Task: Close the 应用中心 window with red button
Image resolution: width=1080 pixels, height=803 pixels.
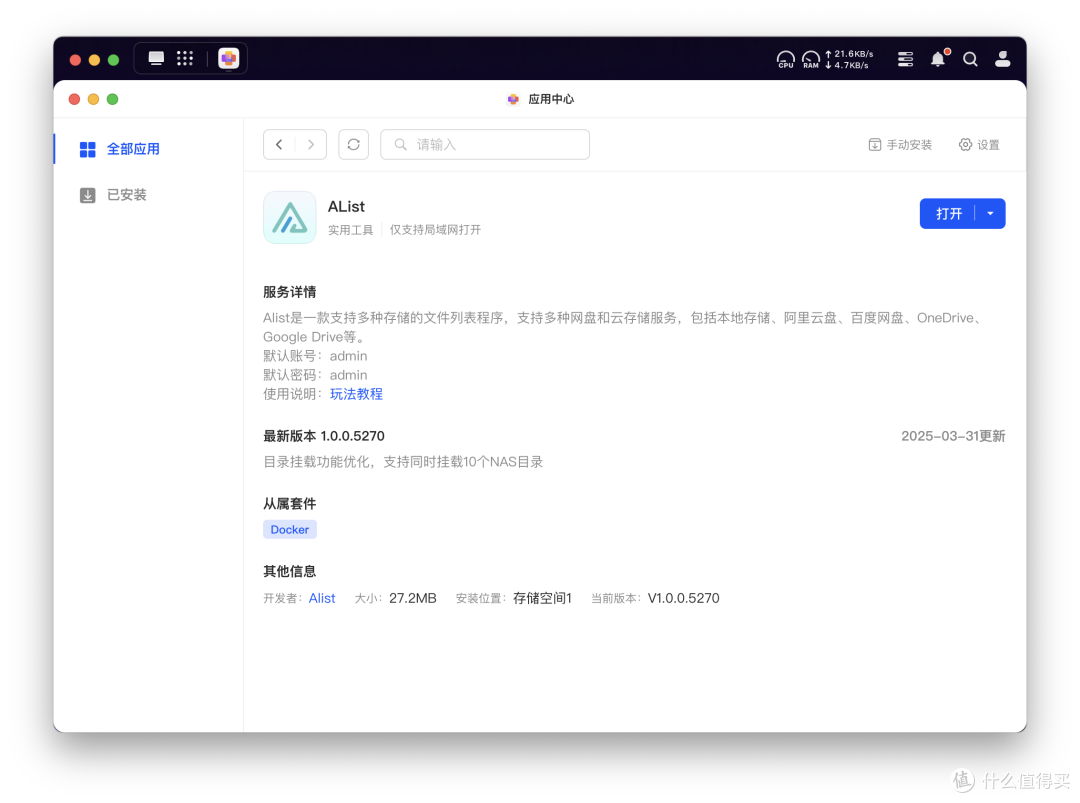Action: point(74,99)
